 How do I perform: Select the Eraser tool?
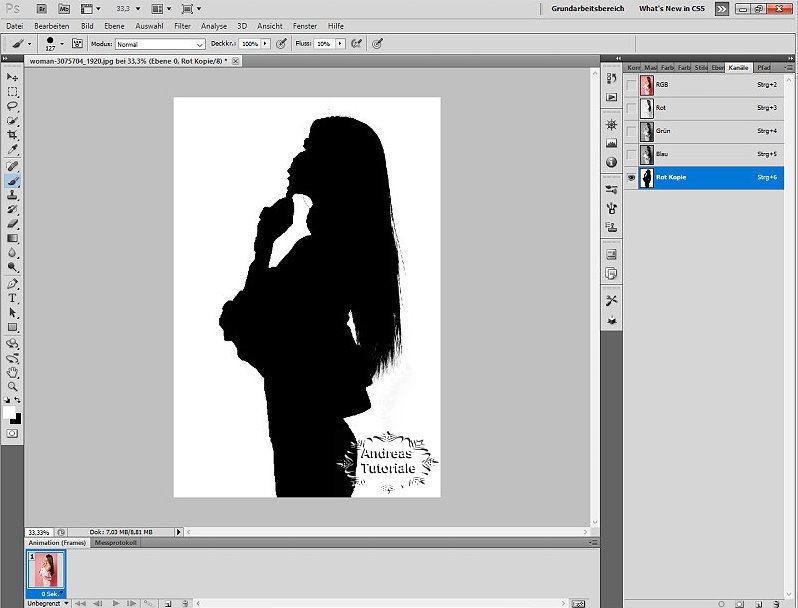click(x=12, y=224)
